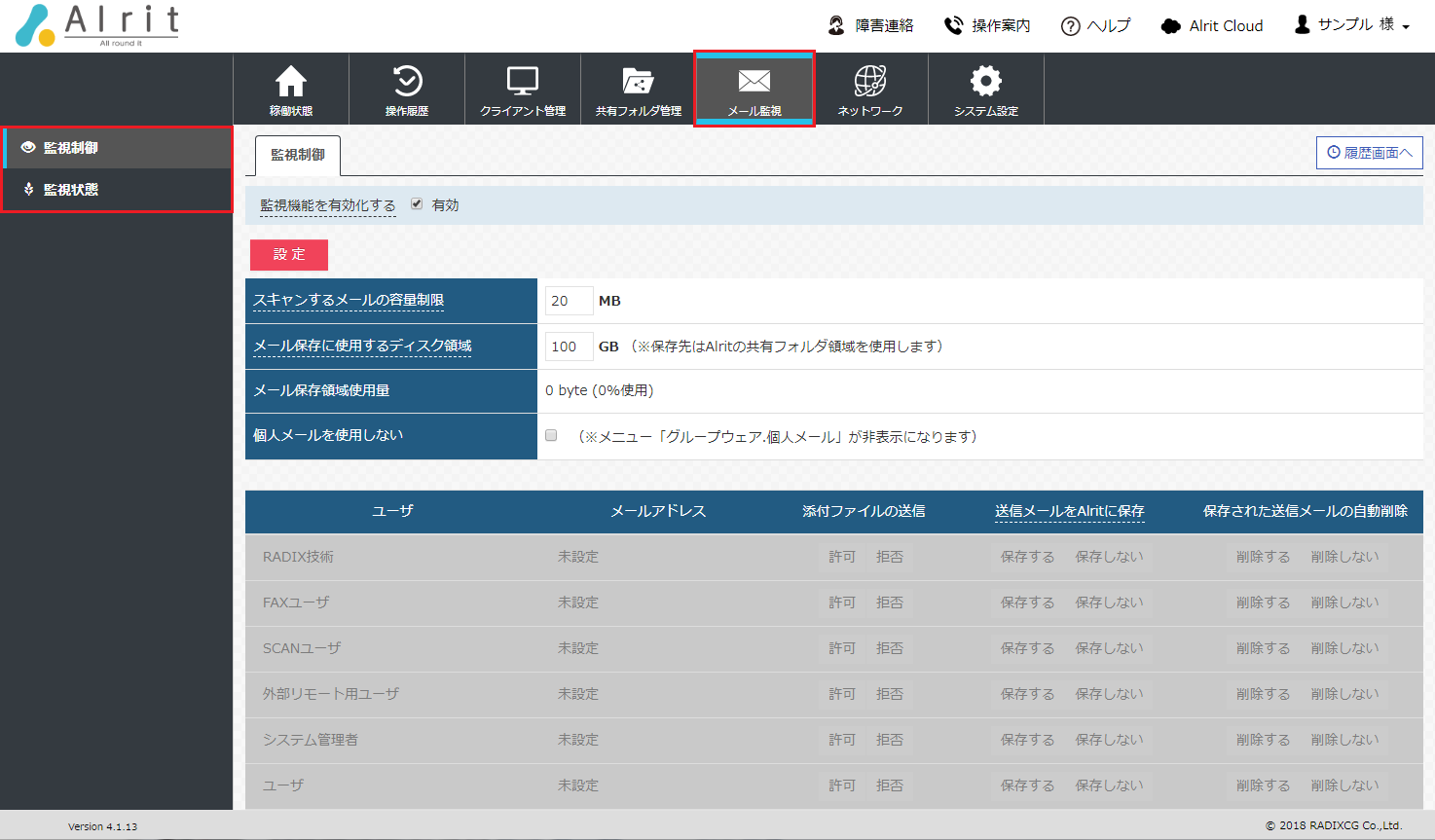Select メール監視 envelope icon

754,81
